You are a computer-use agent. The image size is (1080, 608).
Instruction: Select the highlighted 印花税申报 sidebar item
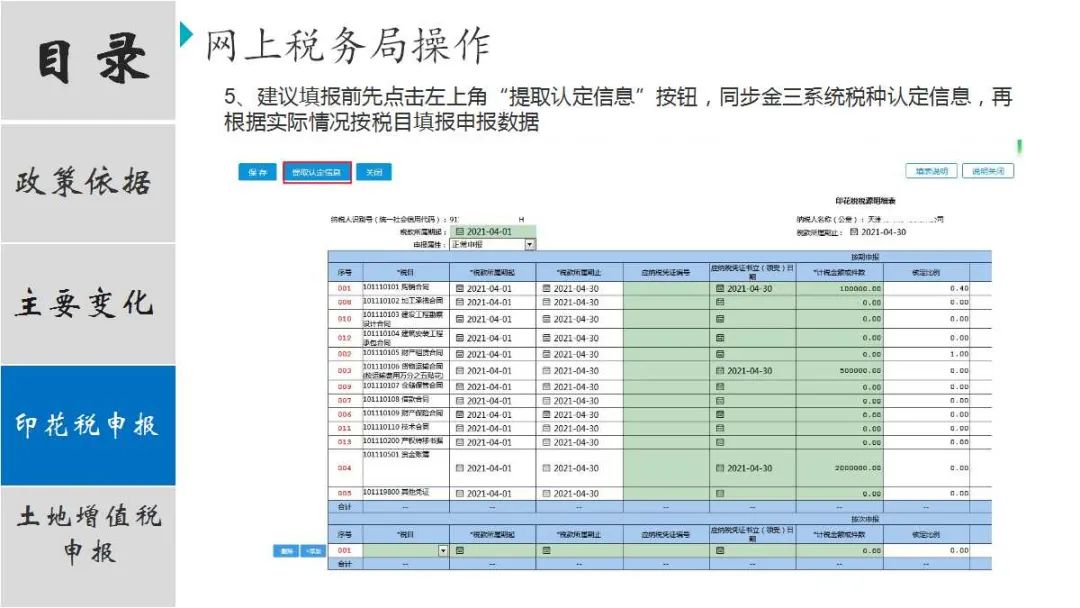88,426
